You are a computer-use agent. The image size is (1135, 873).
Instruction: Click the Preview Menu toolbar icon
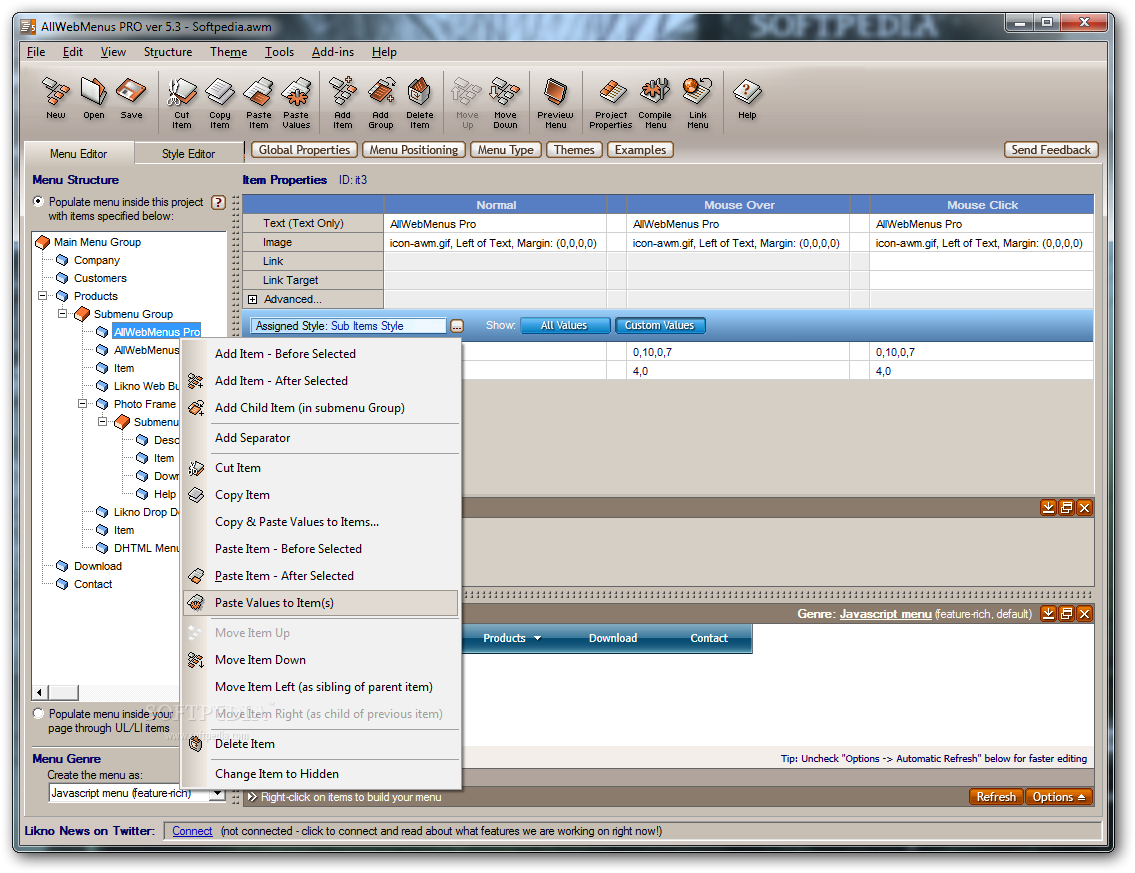pos(555,102)
